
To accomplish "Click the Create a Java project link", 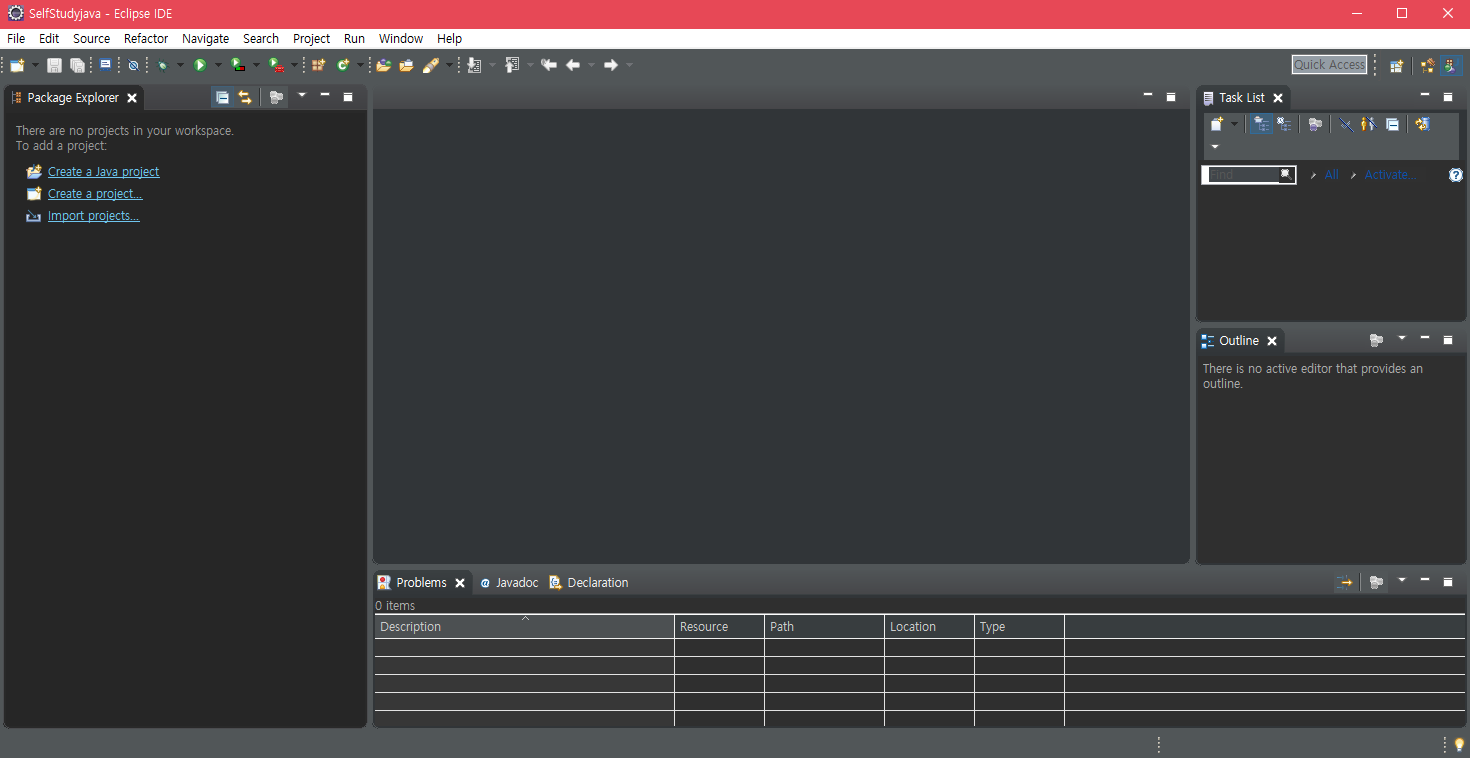I will click(104, 172).
